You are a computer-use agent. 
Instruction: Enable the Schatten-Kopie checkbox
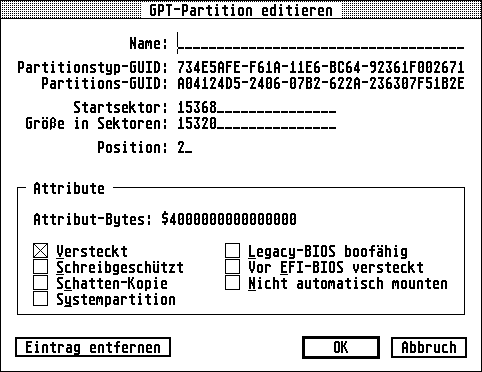click(x=40, y=283)
